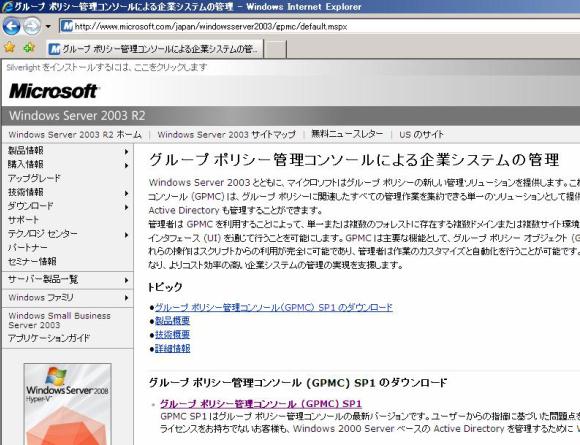Expand the 製品情報 sidebar submenu arrow
The width and height of the screenshot is (580, 445).
click(127, 151)
